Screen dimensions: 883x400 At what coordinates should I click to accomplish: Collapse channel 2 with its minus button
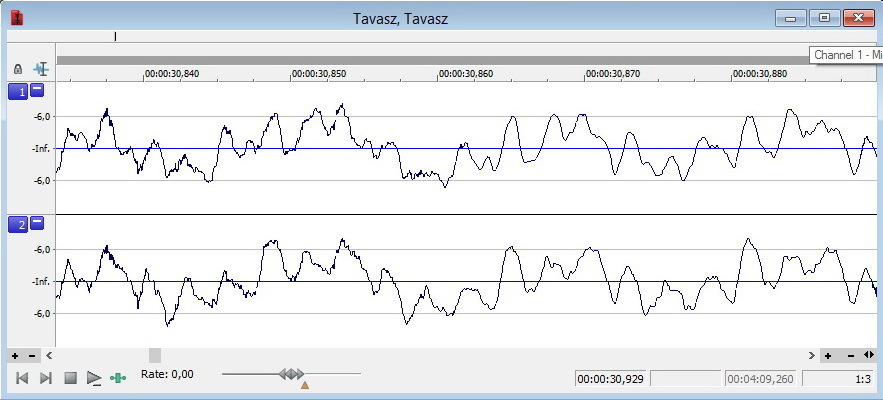(37, 223)
